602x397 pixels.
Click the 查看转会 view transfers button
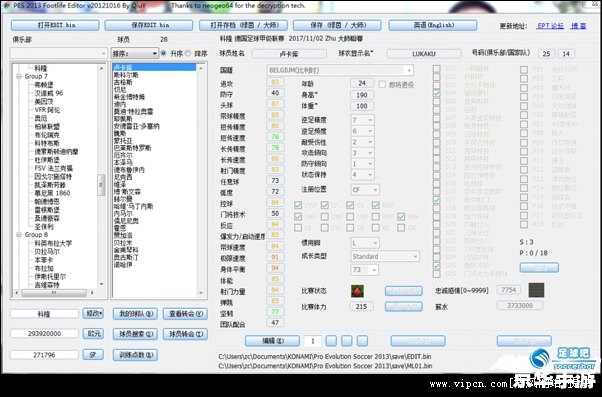pos(185,314)
